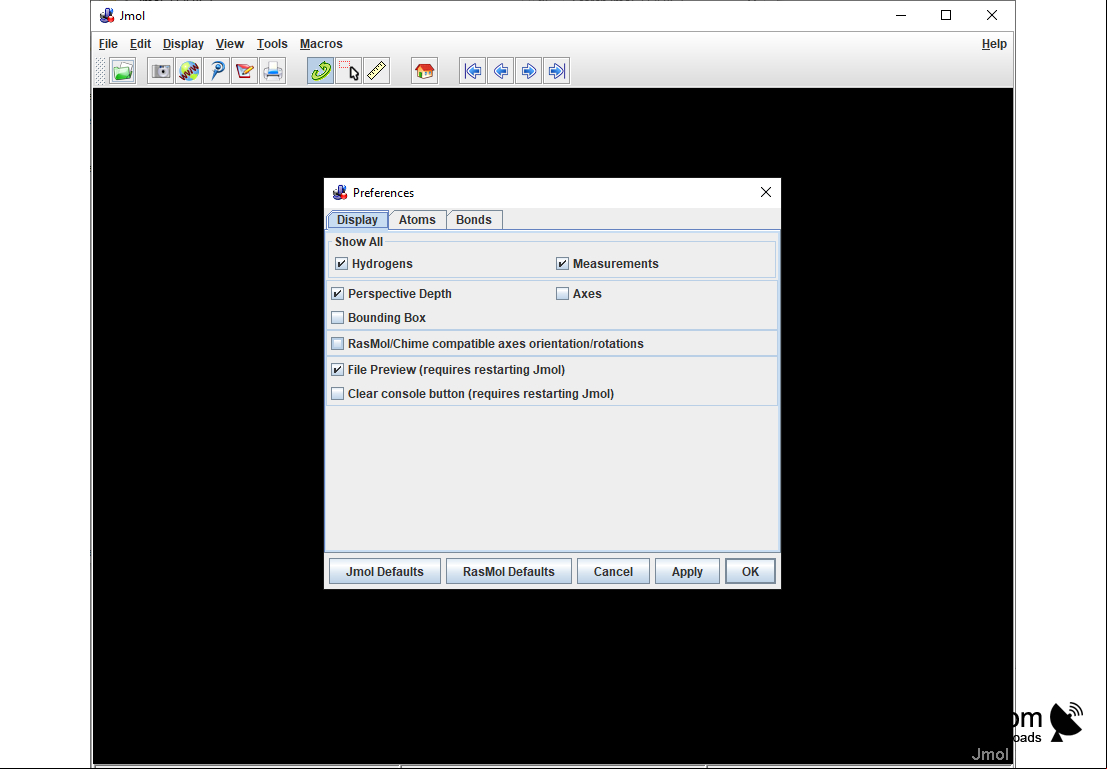This screenshot has height=769, width=1107.
Task: Open the File menu
Action: click(108, 44)
